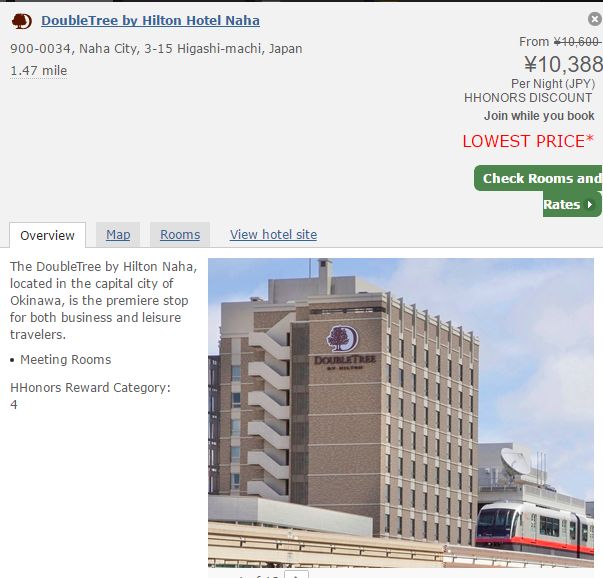Viewport: 603px width, 578px height.
Task: Select the Overview tab
Action: tap(47, 235)
